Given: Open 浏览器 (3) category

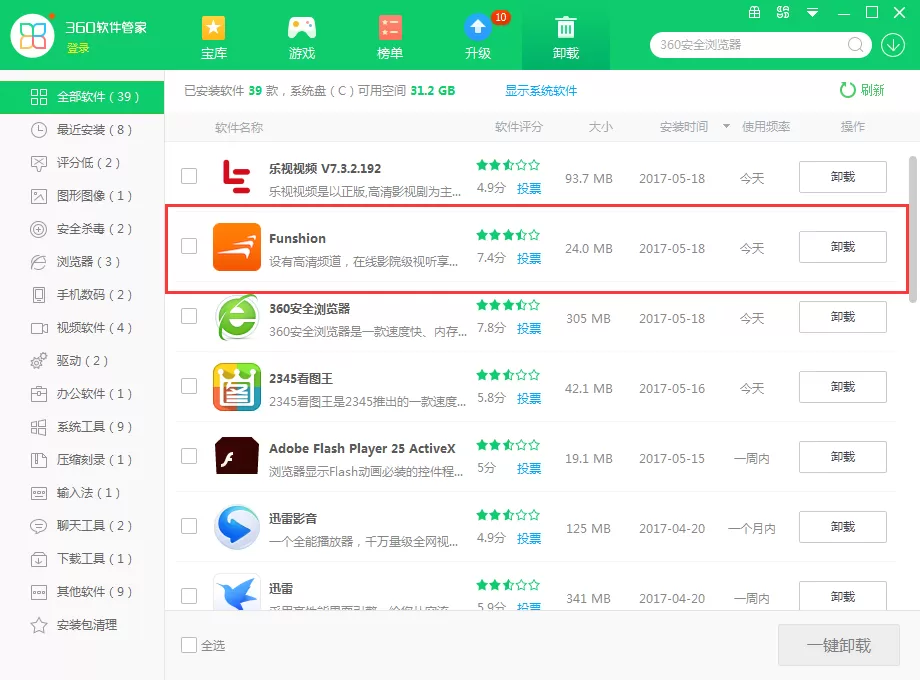Looking at the screenshot, I should pyautogui.click(x=82, y=262).
